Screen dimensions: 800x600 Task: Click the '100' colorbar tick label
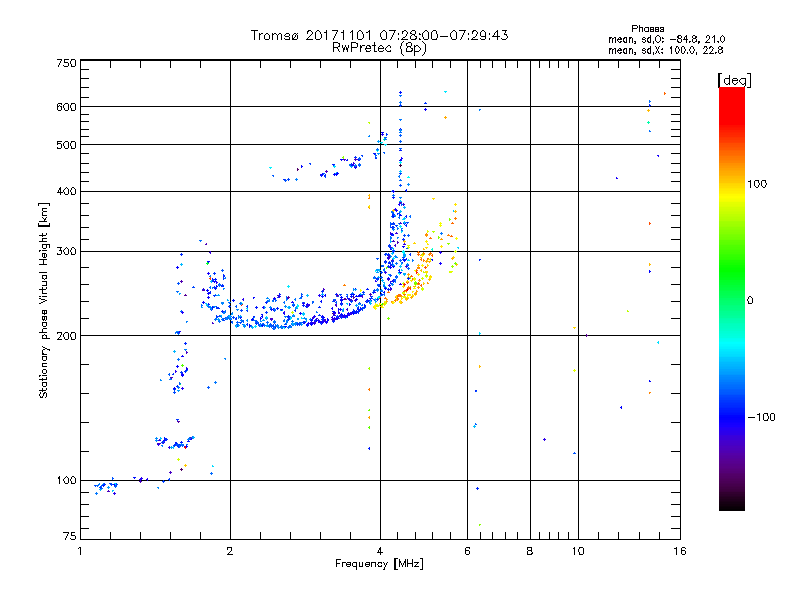pos(757,184)
